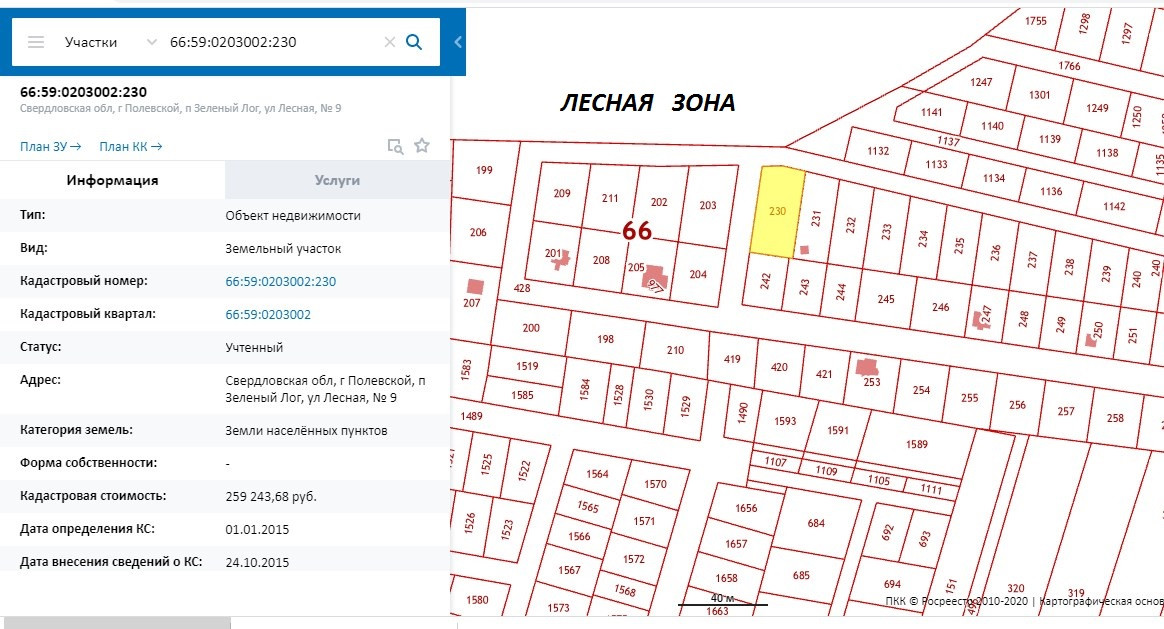Viewport: 1164px width, 629px height.
Task: Add parcel to favorites with star icon
Action: click(422, 146)
